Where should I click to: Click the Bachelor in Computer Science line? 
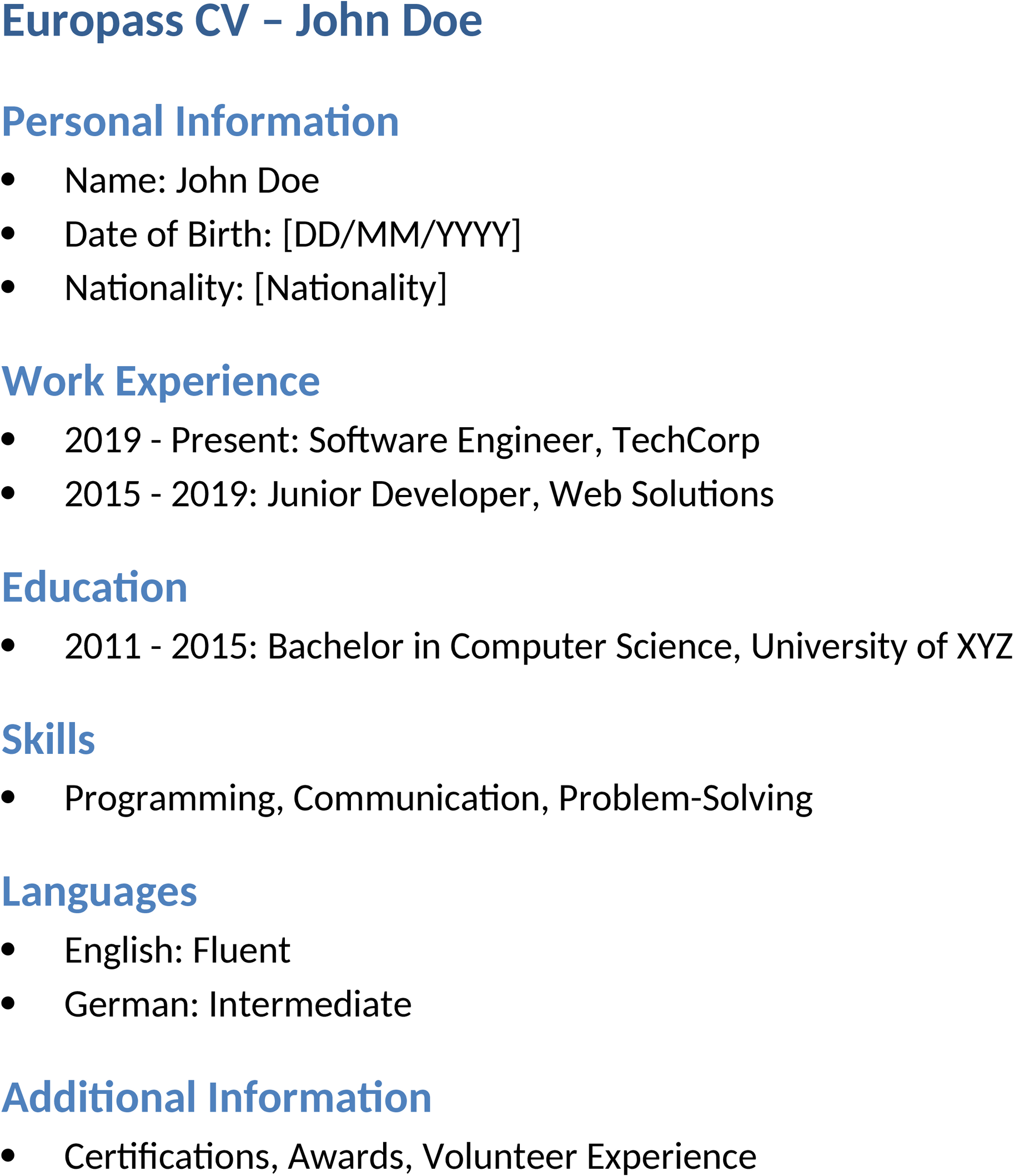pyautogui.click(x=539, y=647)
